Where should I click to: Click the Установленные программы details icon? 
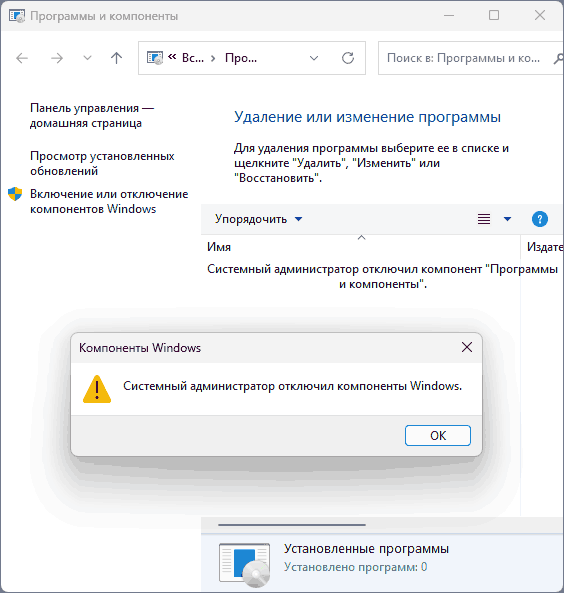coord(245,564)
